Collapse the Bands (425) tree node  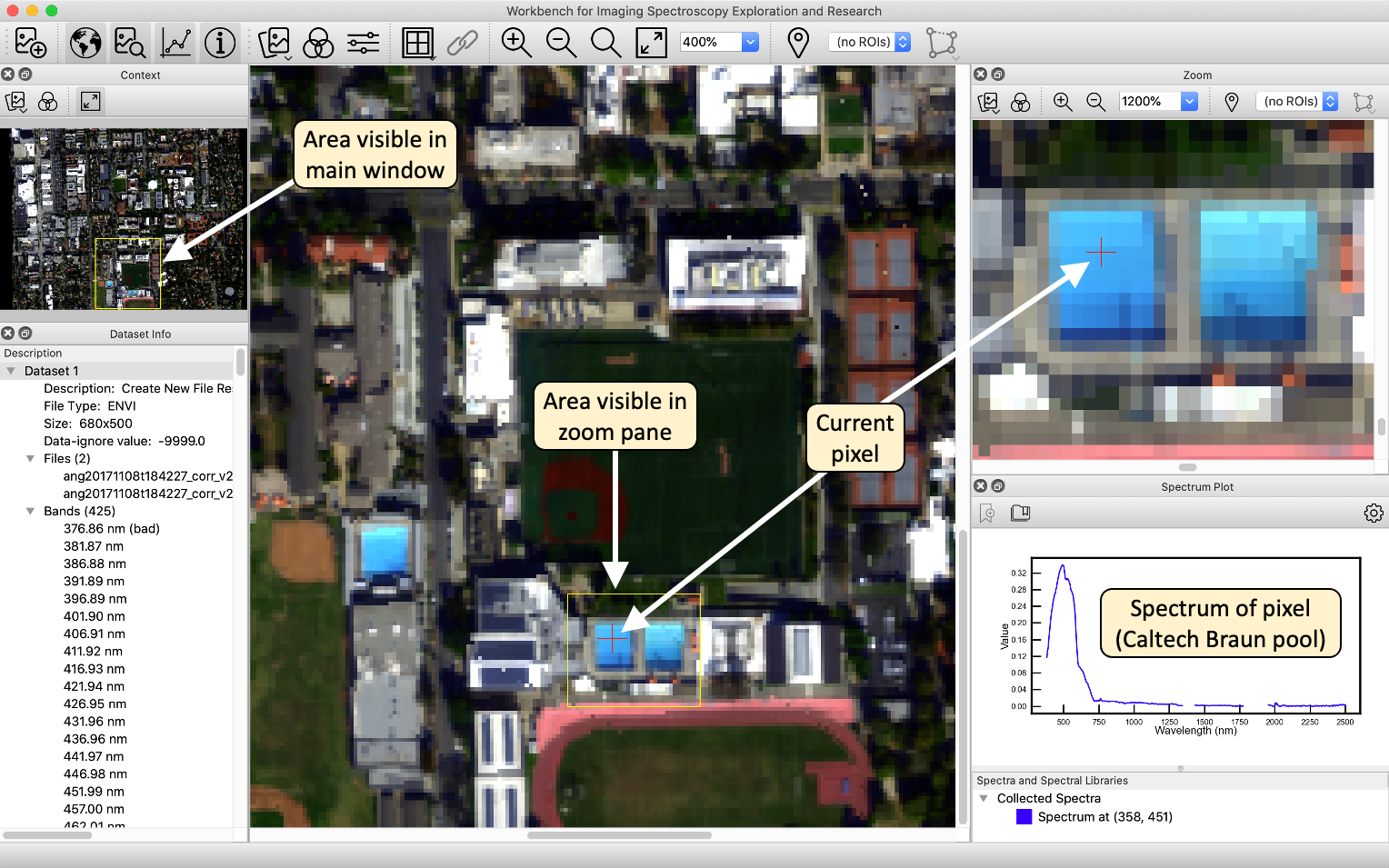tap(31, 512)
